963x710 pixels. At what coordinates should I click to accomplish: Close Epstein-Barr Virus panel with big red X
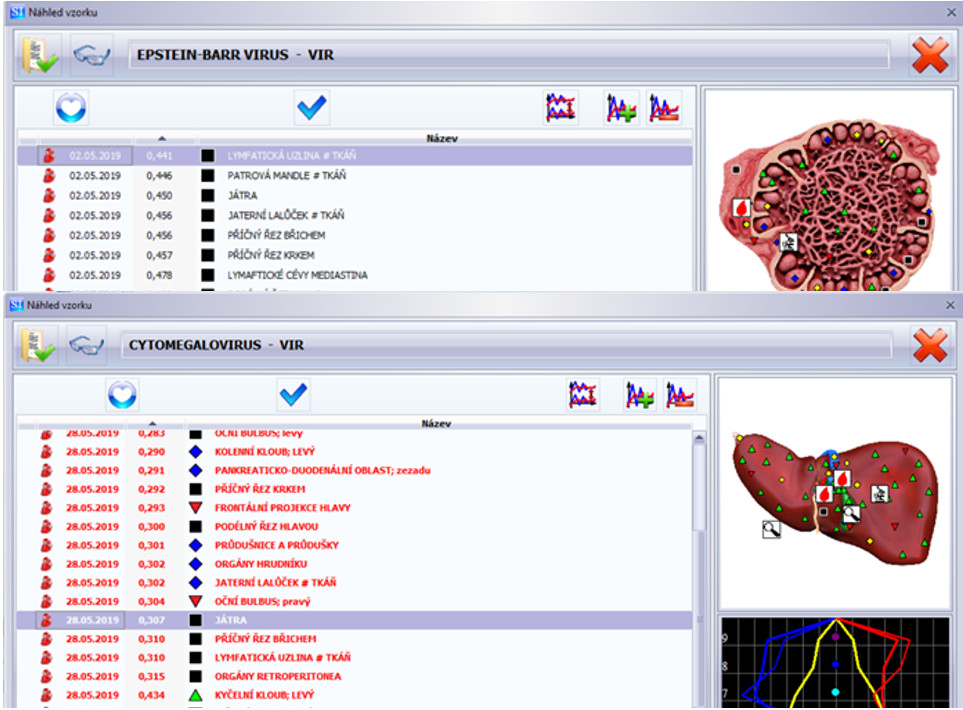[930, 55]
